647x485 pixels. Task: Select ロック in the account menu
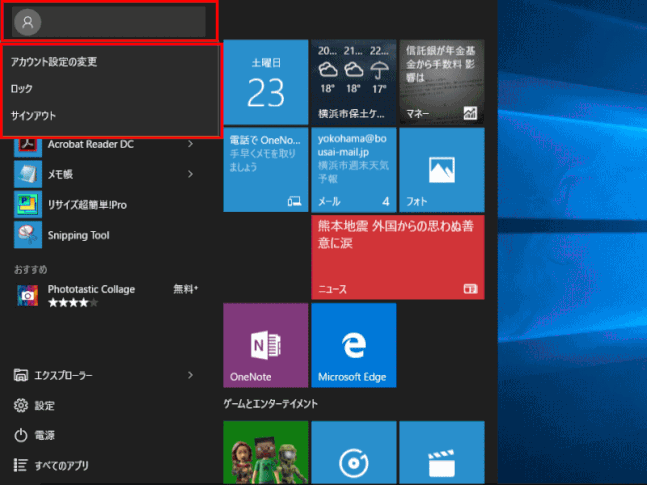(21, 89)
